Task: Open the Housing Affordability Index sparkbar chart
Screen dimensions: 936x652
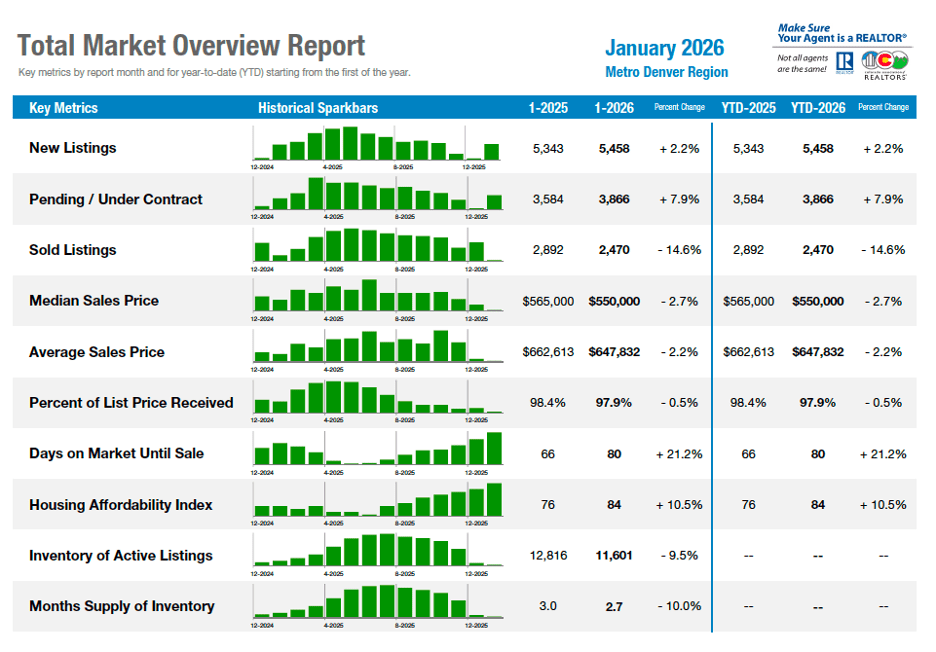Action: pos(378,500)
